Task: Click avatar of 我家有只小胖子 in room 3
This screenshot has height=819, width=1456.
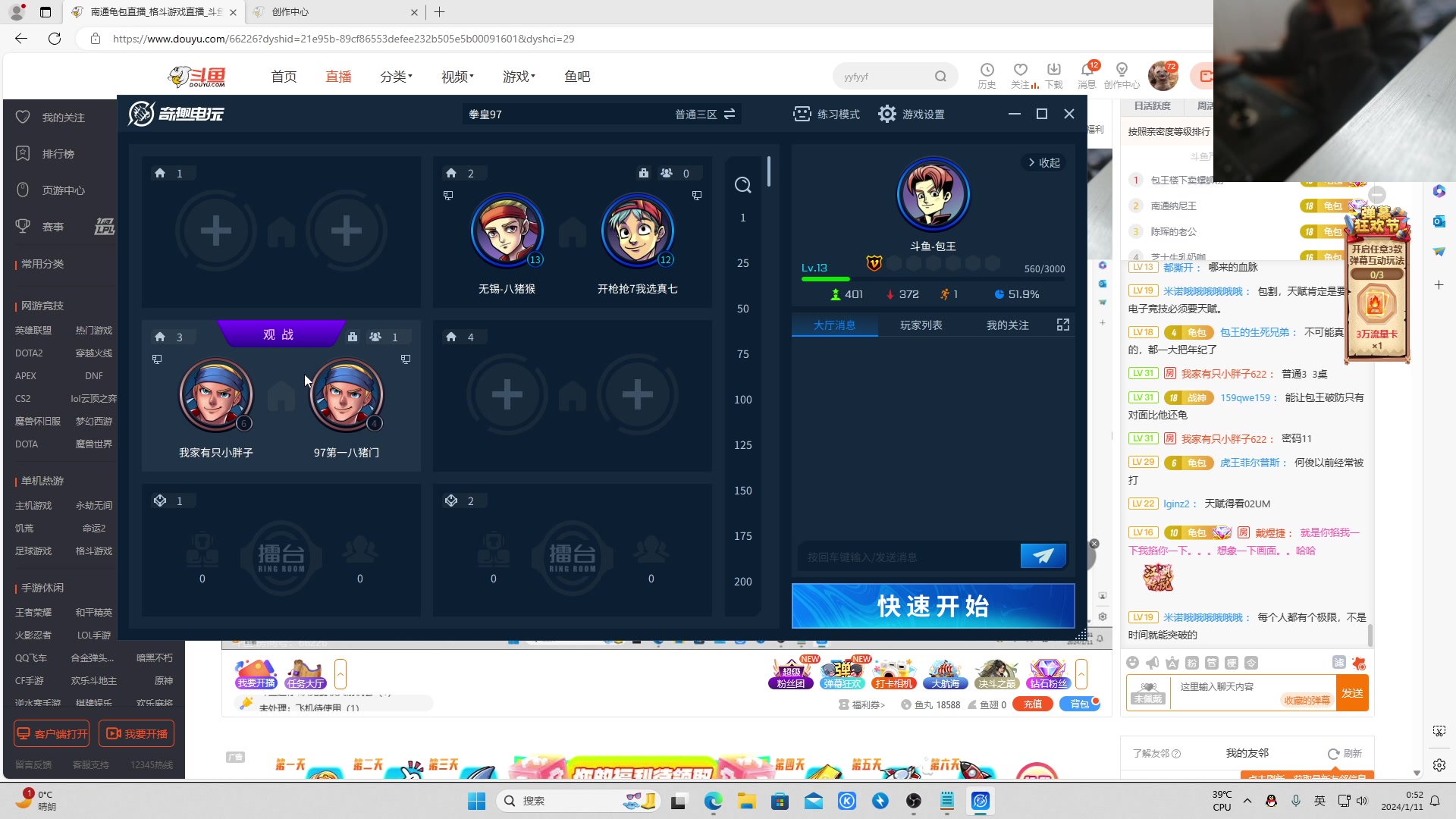Action: (x=216, y=394)
